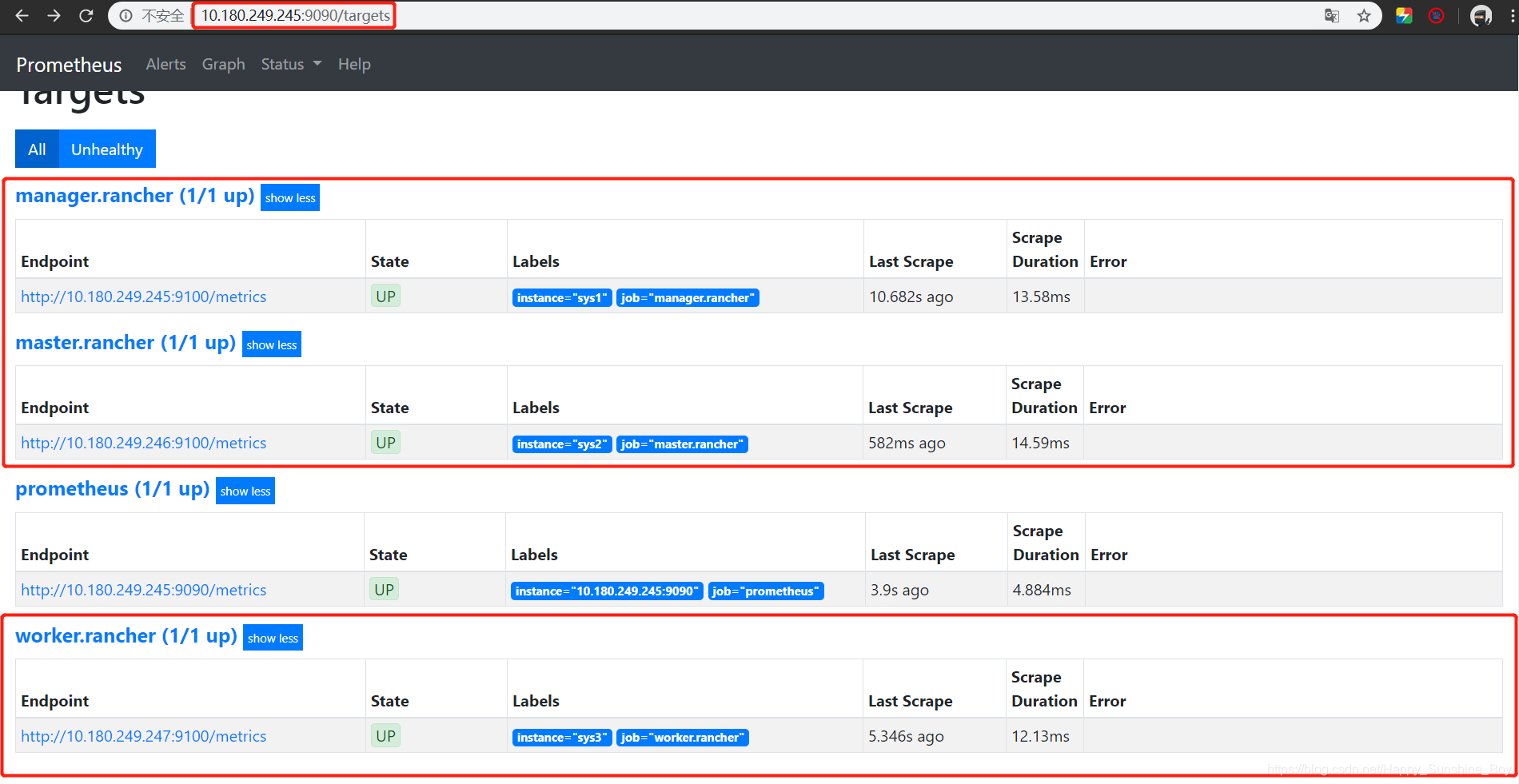This screenshot has width=1519, height=784.
Task: Click the instance="sys1" label badge
Action: point(562,298)
